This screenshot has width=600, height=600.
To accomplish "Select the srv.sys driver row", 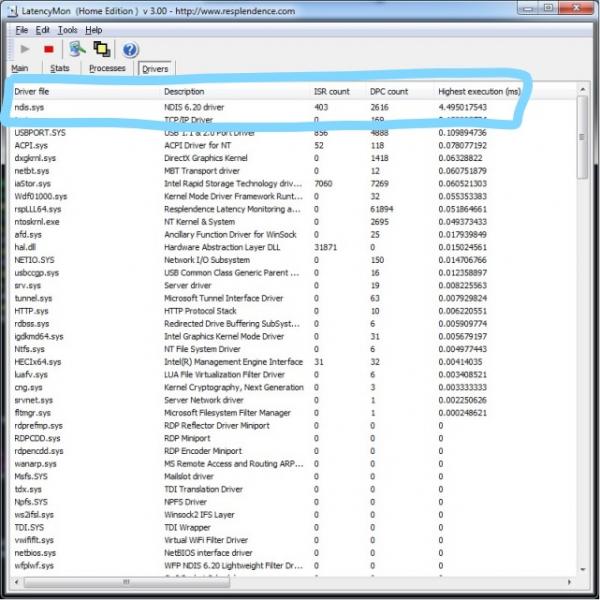I will point(293,285).
